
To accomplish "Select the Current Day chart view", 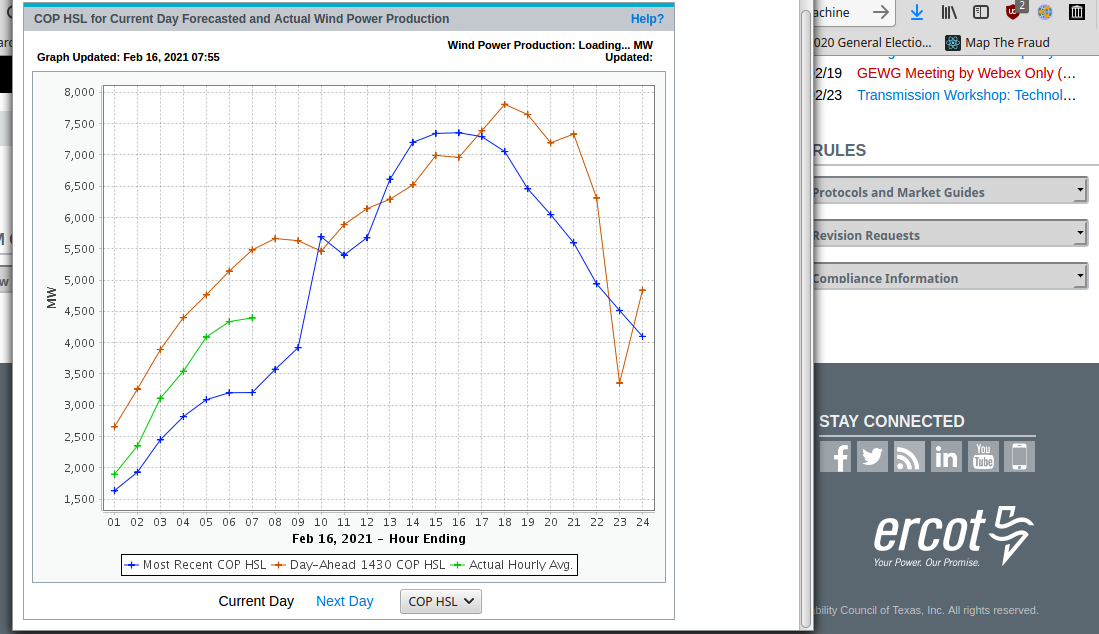I will (x=256, y=601).
